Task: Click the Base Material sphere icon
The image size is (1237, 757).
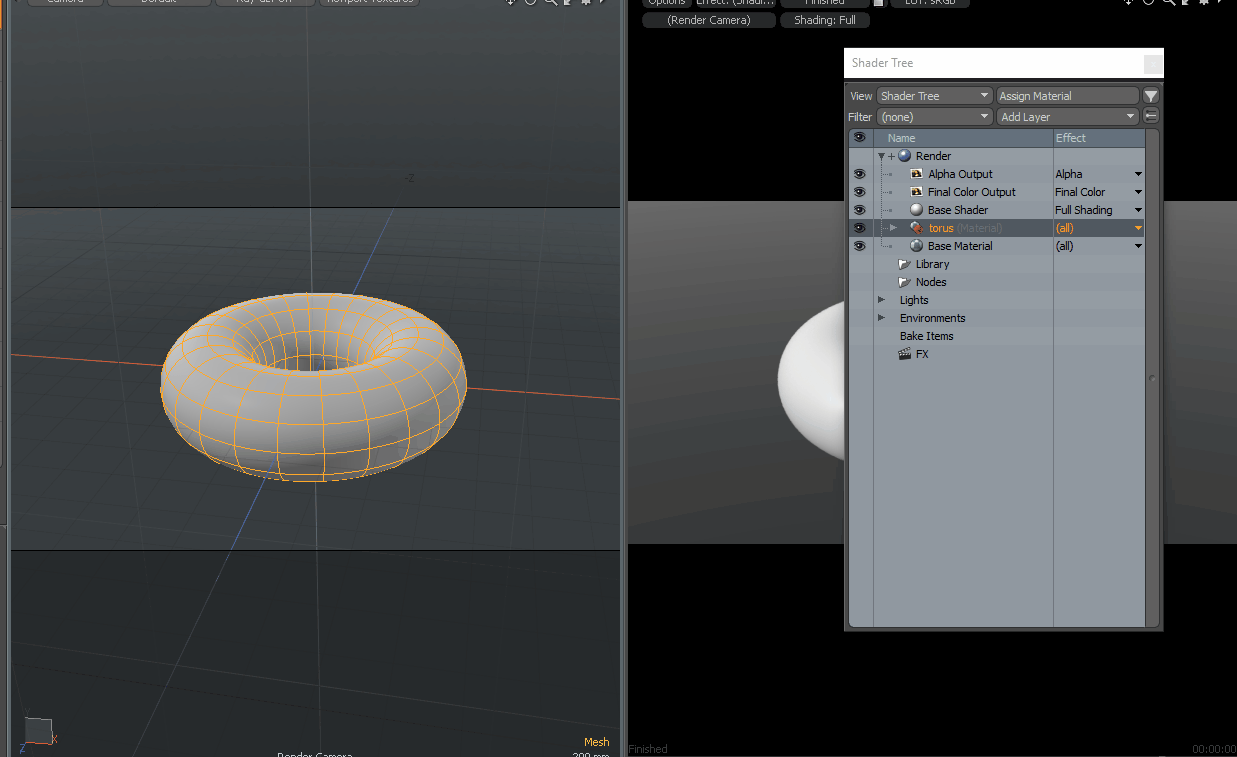Action: (917, 246)
